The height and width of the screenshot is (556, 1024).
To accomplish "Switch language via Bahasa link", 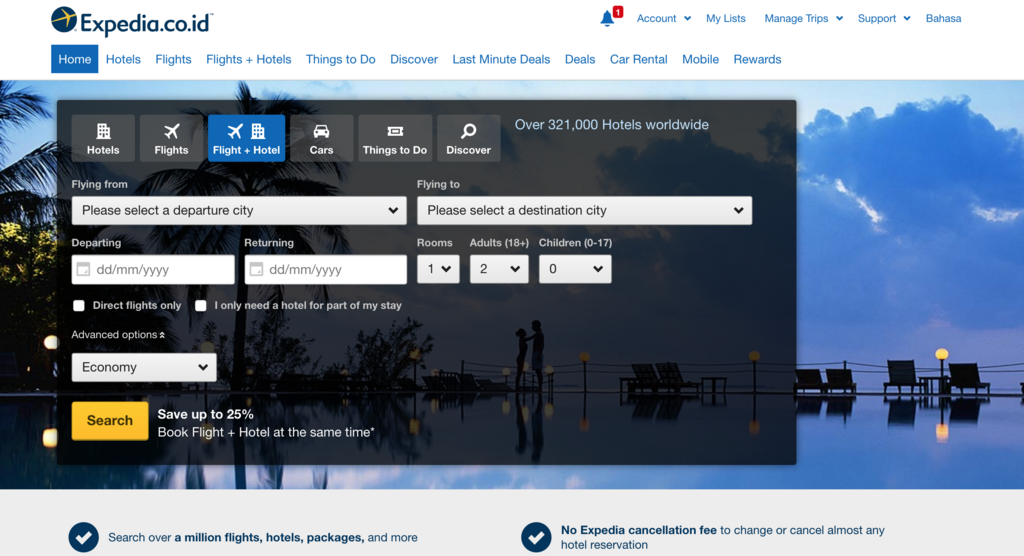I will 943,18.
